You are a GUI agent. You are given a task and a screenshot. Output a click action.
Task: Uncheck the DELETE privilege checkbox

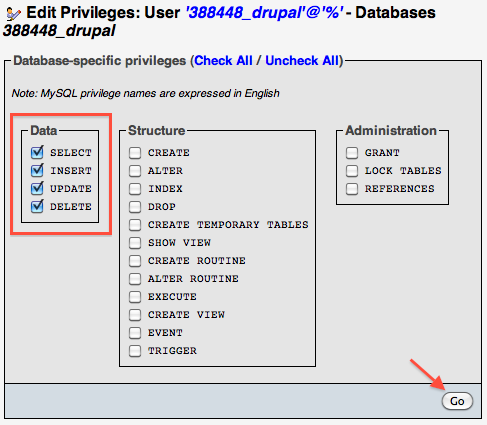(x=37, y=206)
